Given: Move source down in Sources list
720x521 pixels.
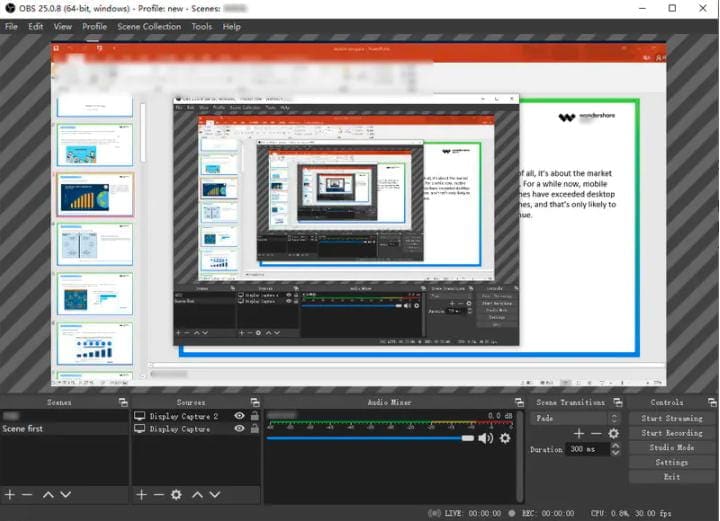Looking at the screenshot, I should (x=215, y=494).
